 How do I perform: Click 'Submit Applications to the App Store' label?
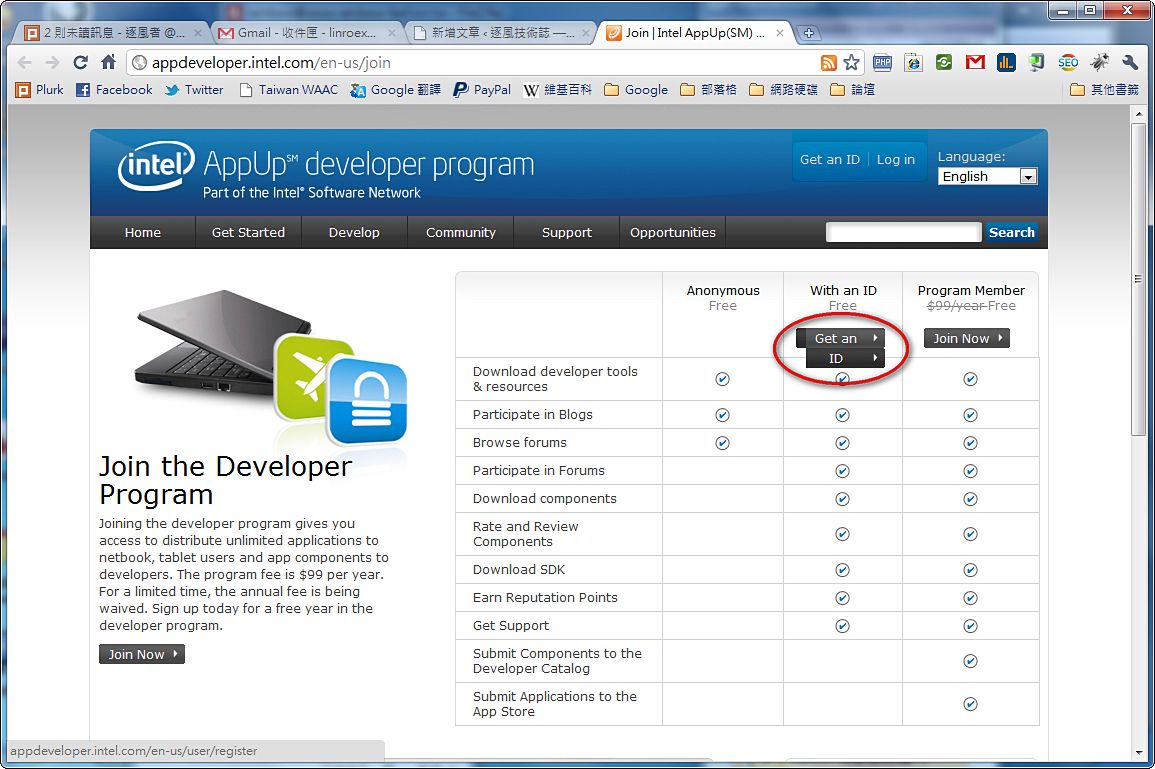tap(555, 704)
